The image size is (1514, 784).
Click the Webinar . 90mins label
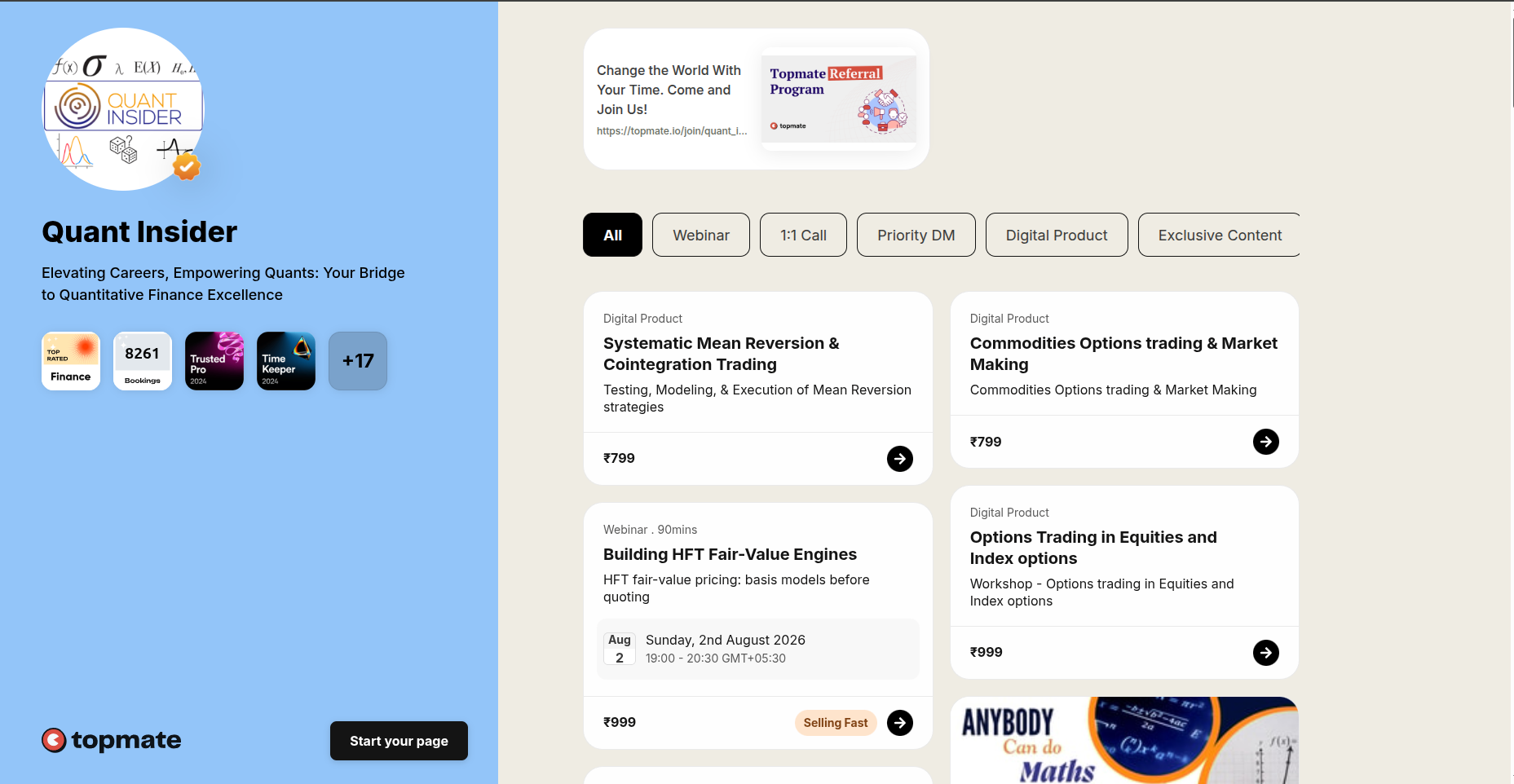(x=650, y=530)
